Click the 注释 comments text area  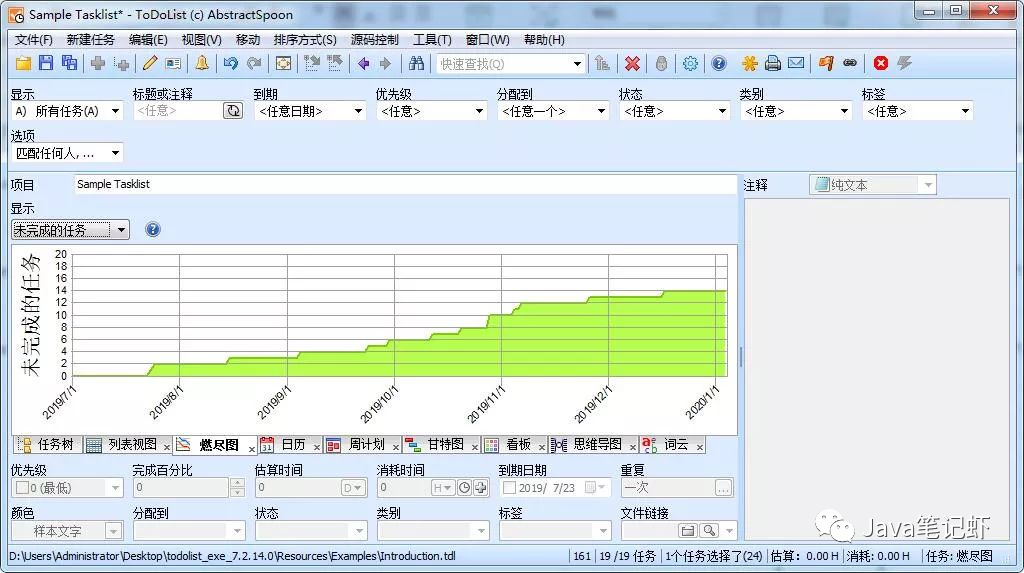(877, 372)
